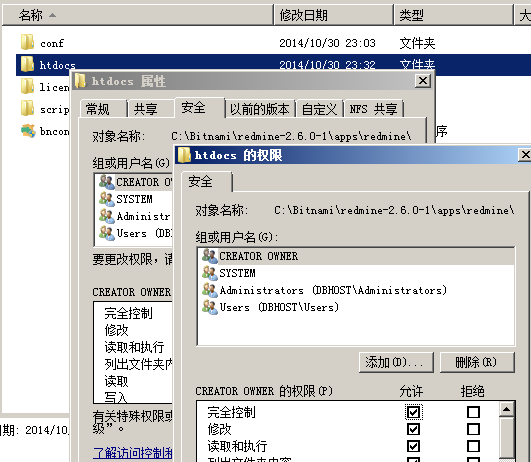Toggle deny checkbox for 完全控制

click(x=473, y=412)
